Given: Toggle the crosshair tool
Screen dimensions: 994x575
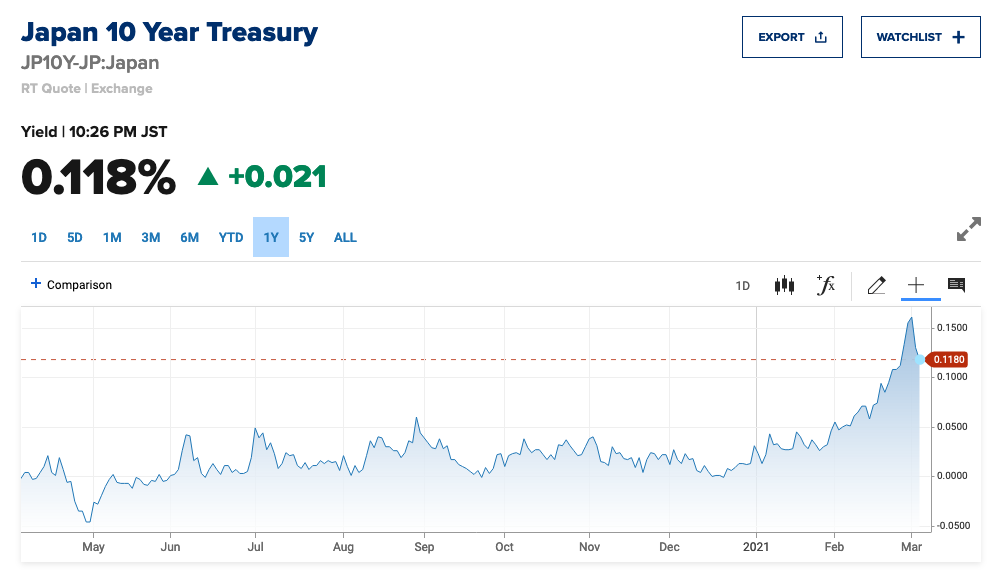Looking at the screenshot, I should coord(916,285).
